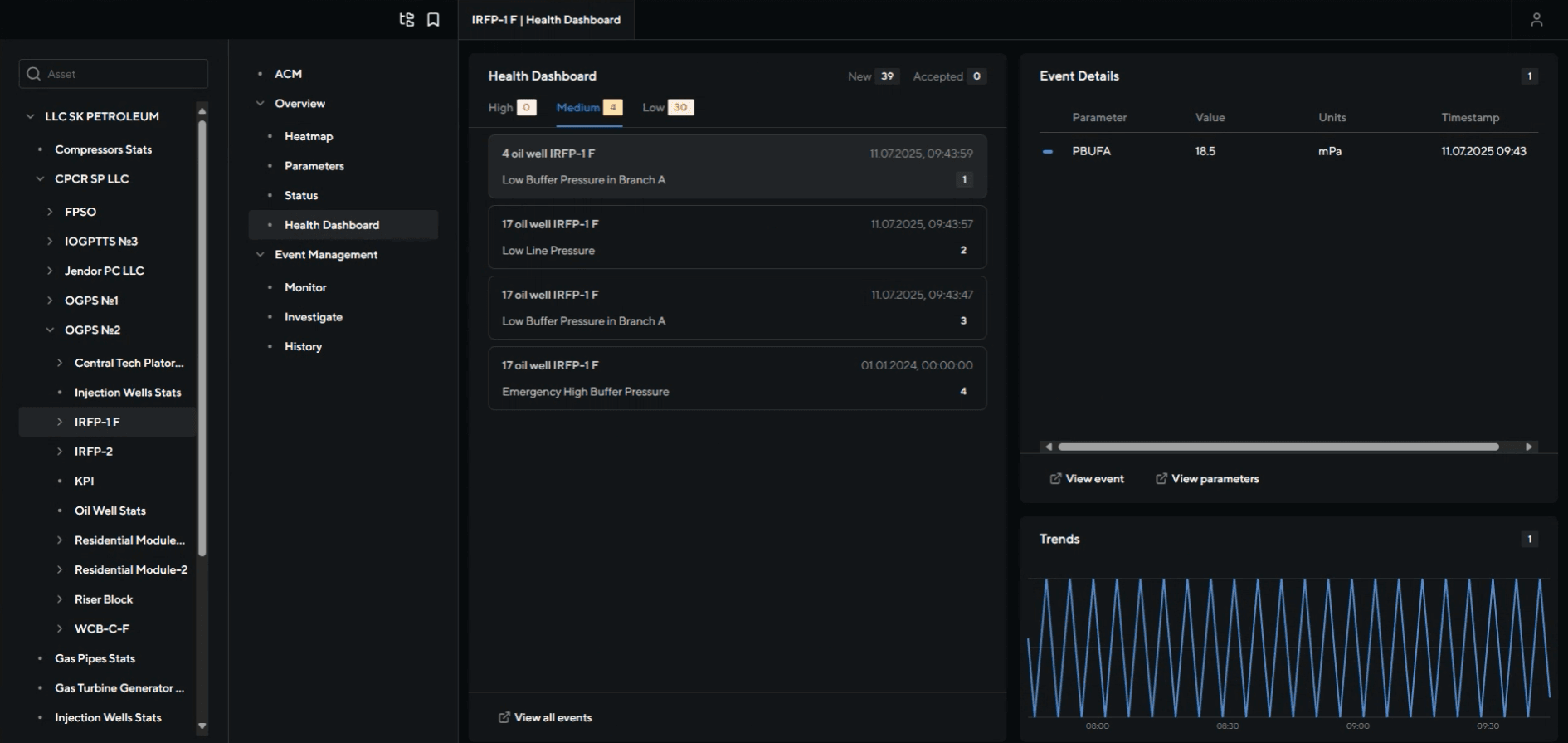Expand the Riser Block node
This screenshot has width=1568, height=743.
tap(60, 599)
